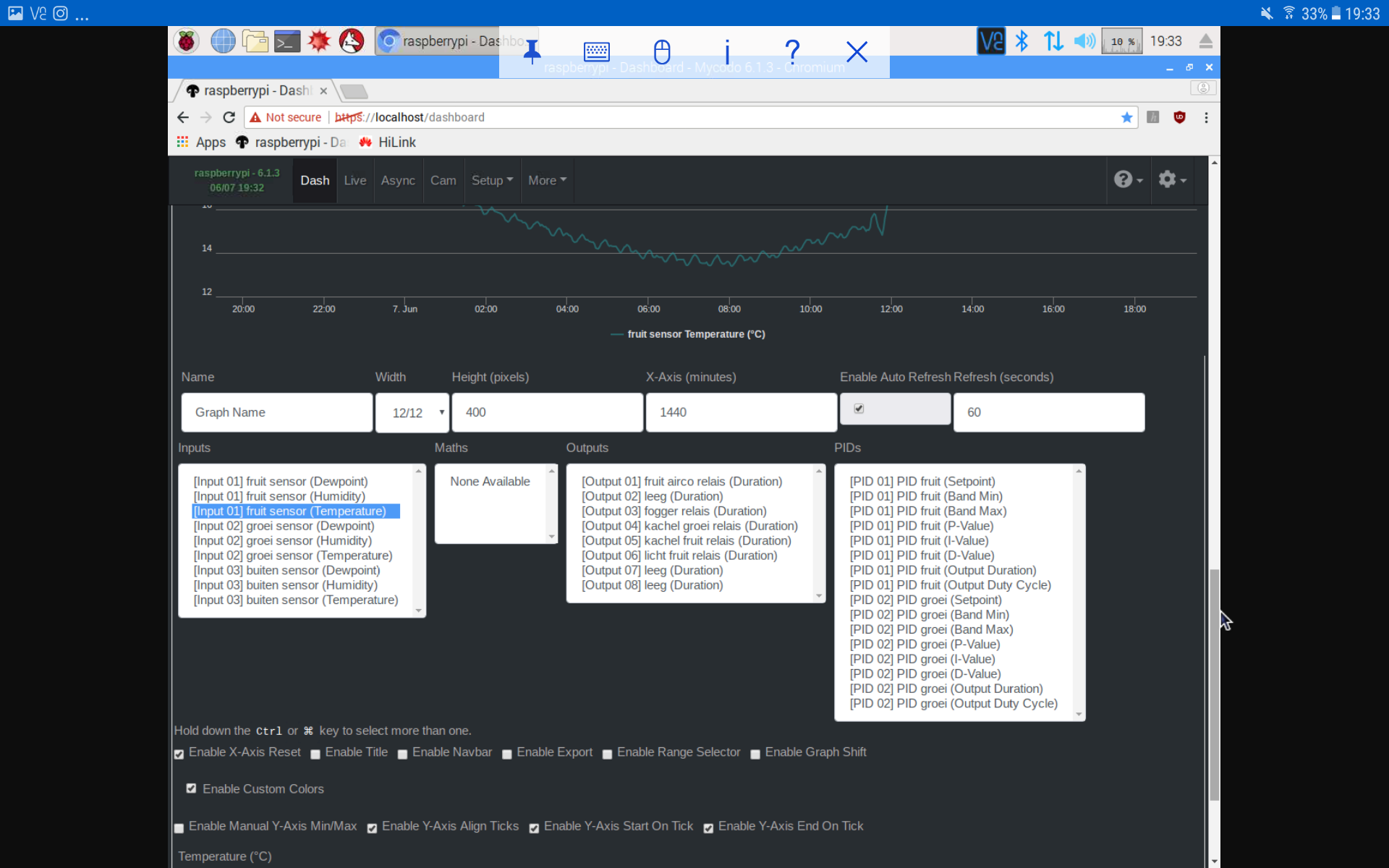Open the Mycodo settings gear menu
Screen dimensions: 1389x868
(x=1171, y=179)
